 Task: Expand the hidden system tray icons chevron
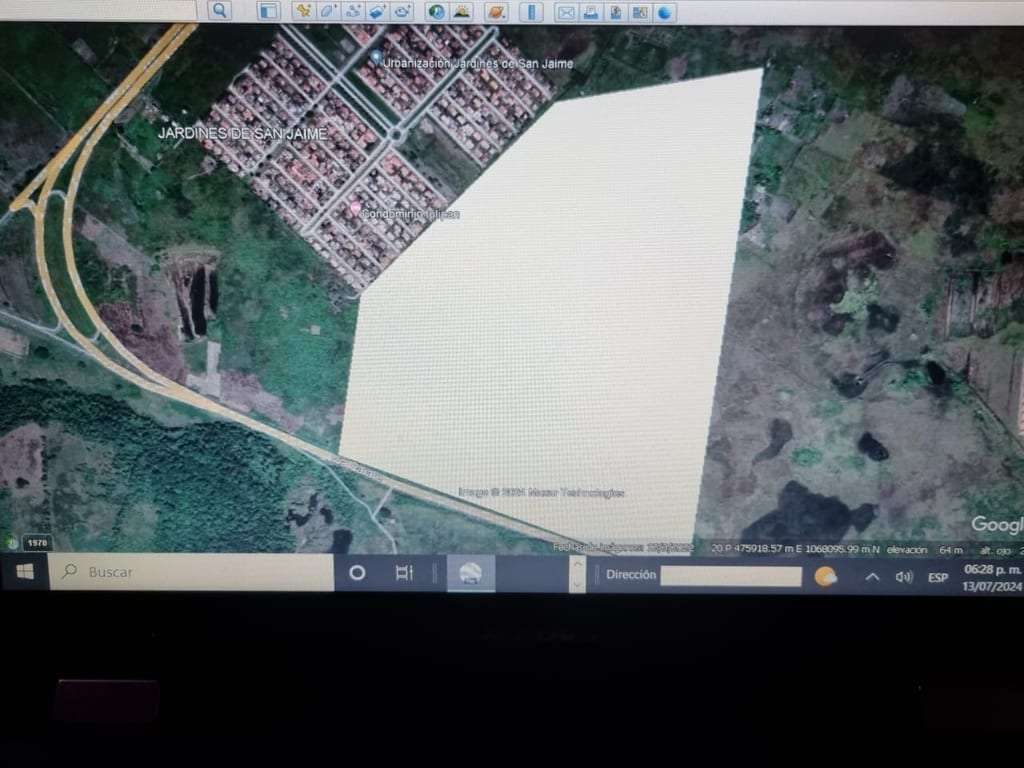click(872, 577)
